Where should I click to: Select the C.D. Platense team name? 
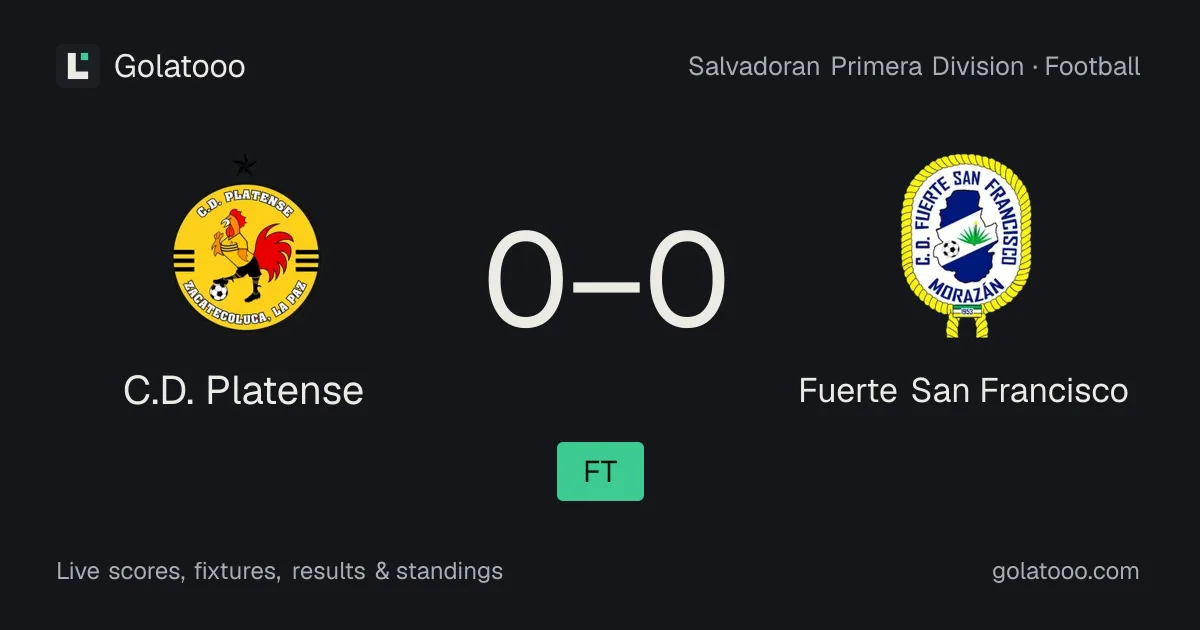pos(244,390)
